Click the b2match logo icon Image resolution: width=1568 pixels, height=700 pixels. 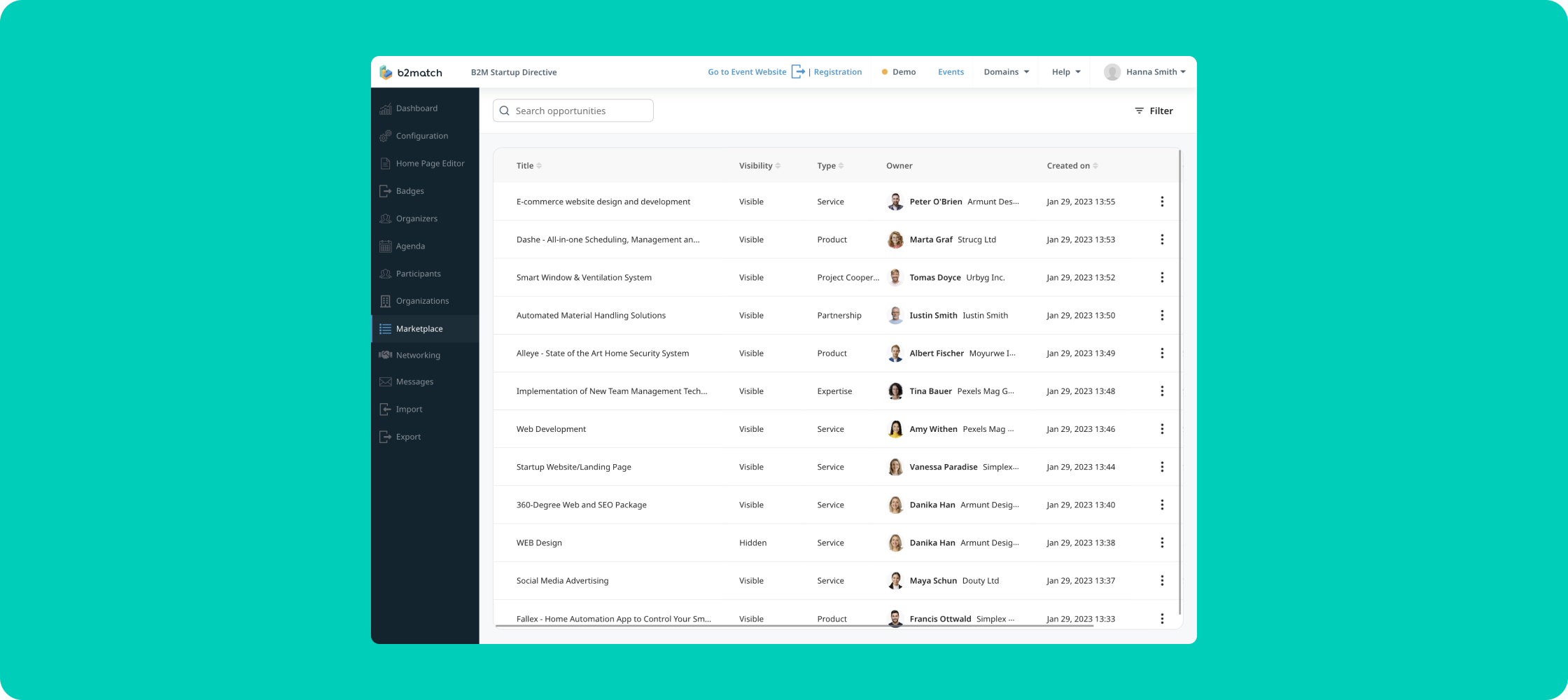(386, 72)
